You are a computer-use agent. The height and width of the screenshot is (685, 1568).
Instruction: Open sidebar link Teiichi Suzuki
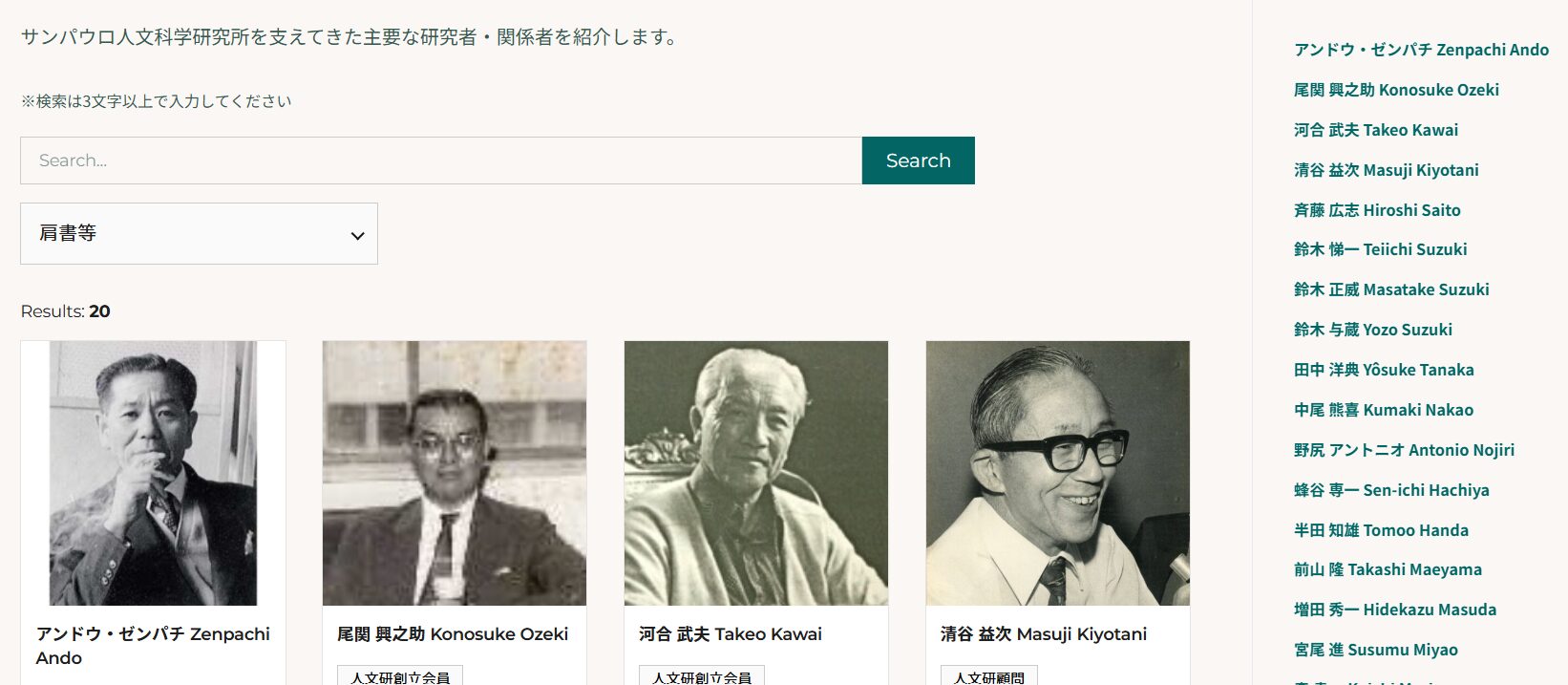1380,249
